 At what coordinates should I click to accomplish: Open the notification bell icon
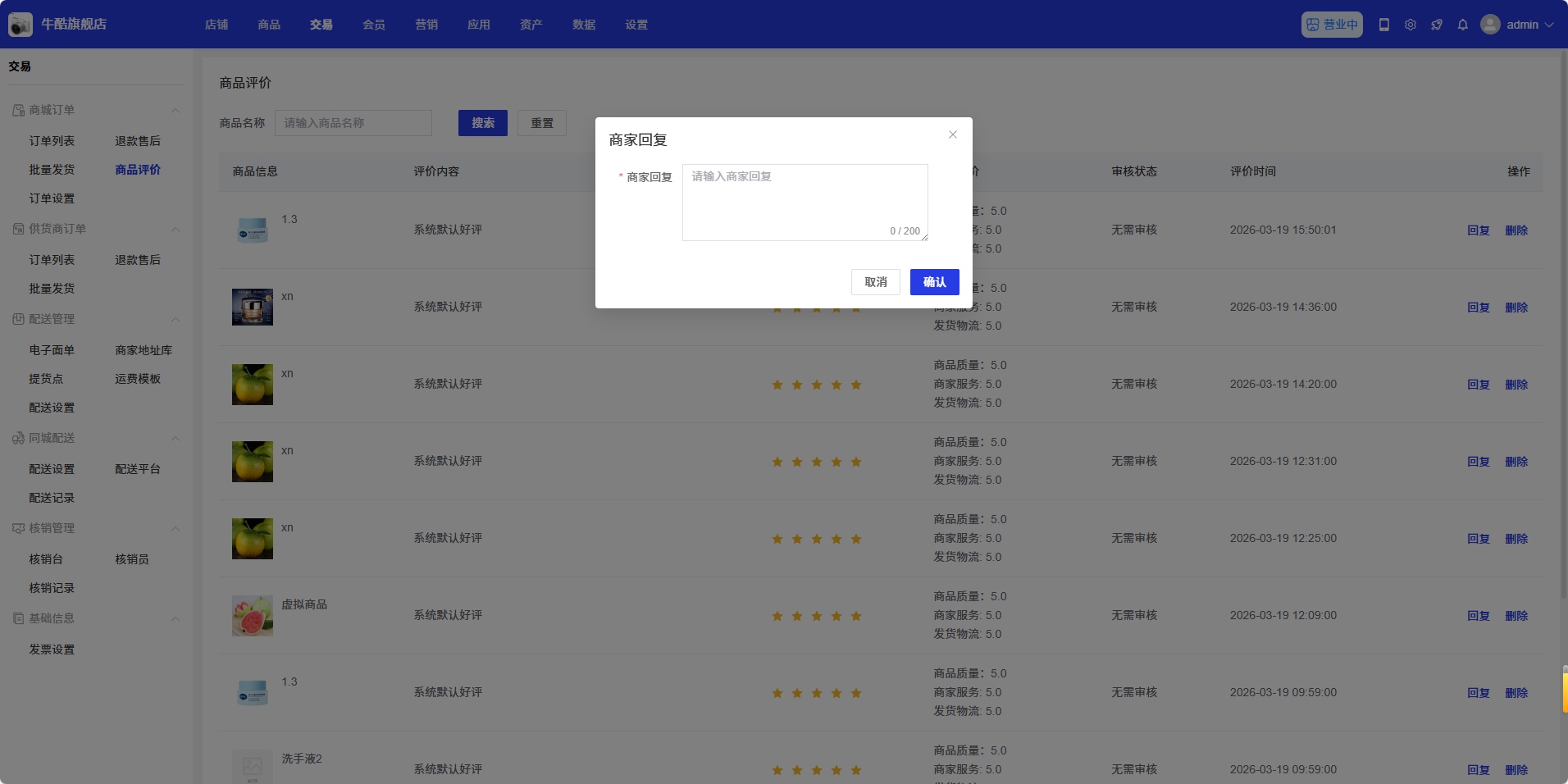click(x=1463, y=25)
